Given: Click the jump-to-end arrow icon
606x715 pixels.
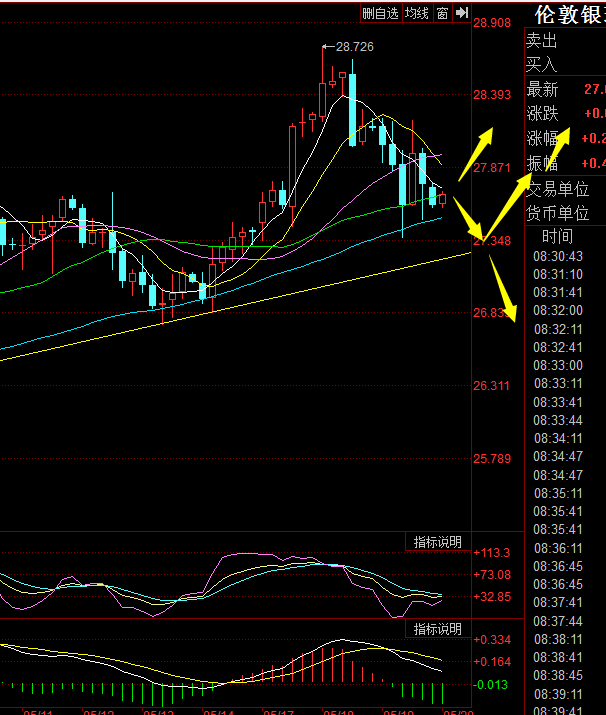Looking at the screenshot, I should pos(462,13).
